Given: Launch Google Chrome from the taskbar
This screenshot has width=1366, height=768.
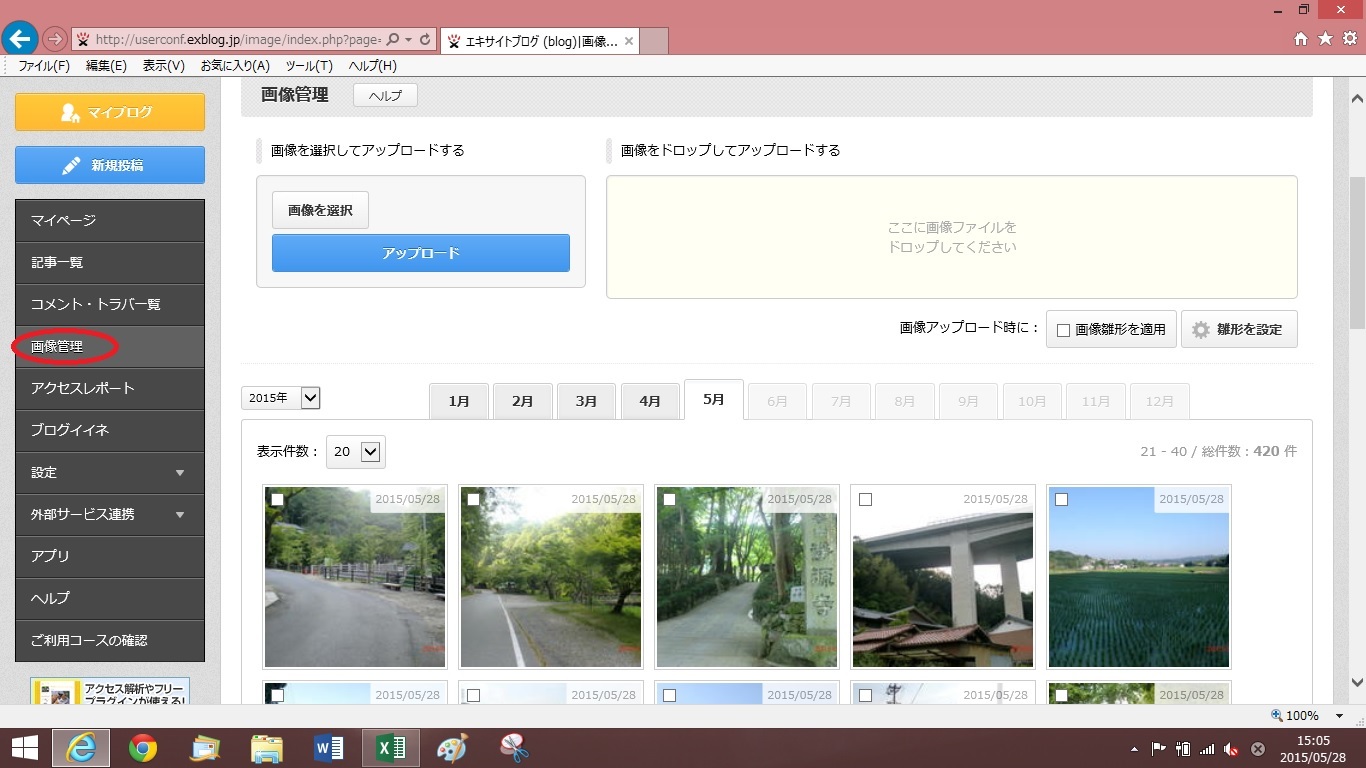Looking at the screenshot, I should click(143, 748).
